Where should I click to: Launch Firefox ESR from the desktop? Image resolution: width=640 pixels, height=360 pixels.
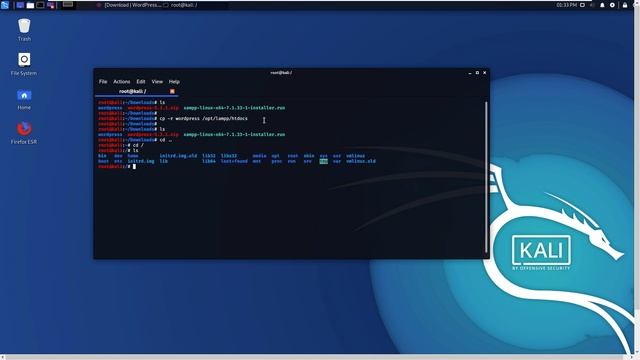point(24,133)
